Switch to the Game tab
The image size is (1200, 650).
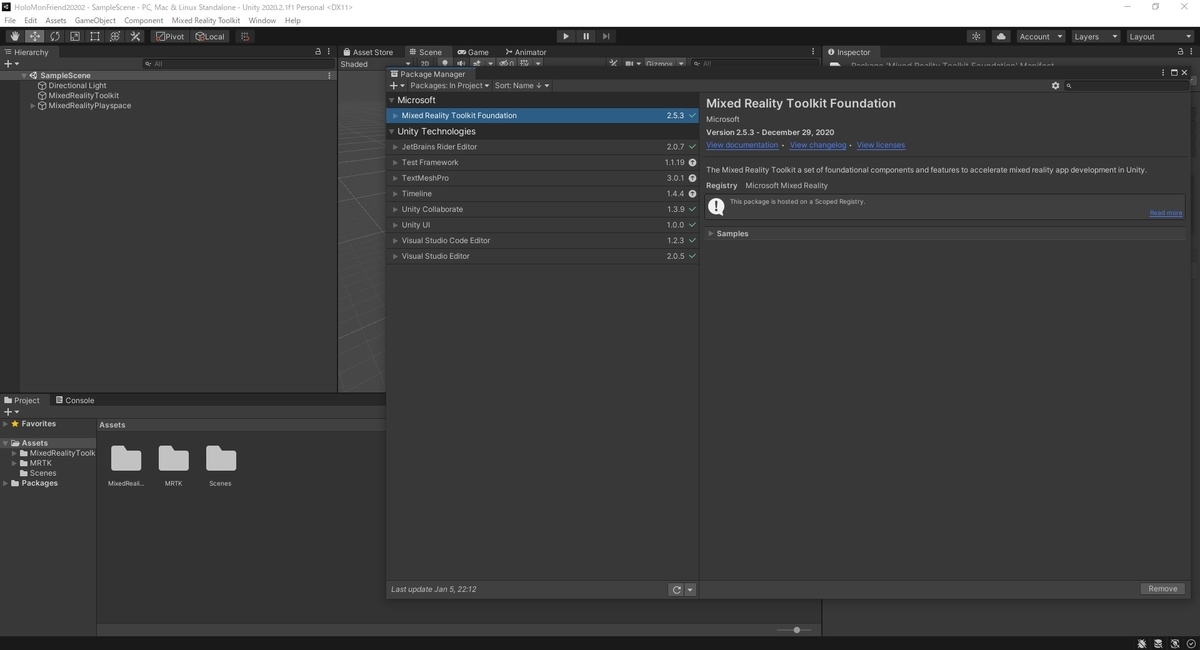pyautogui.click(x=473, y=52)
